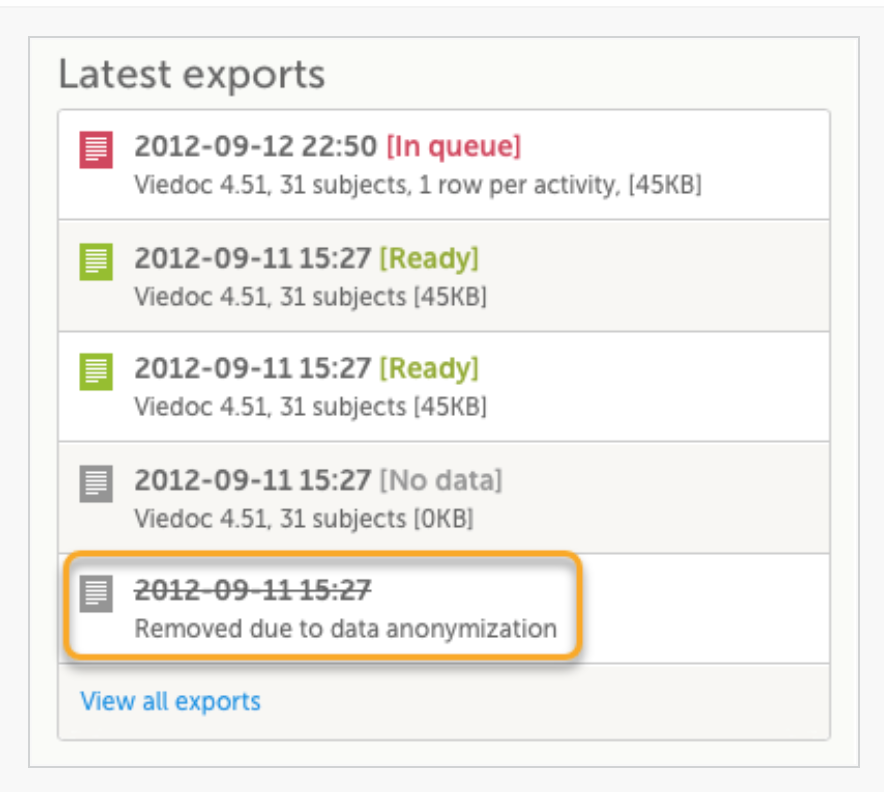Image resolution: width=884 pixels, height=792 pixels.
Task: Open the upper Ready export dated 2012-09-11 15:27
Action: [x=253, y=259]
